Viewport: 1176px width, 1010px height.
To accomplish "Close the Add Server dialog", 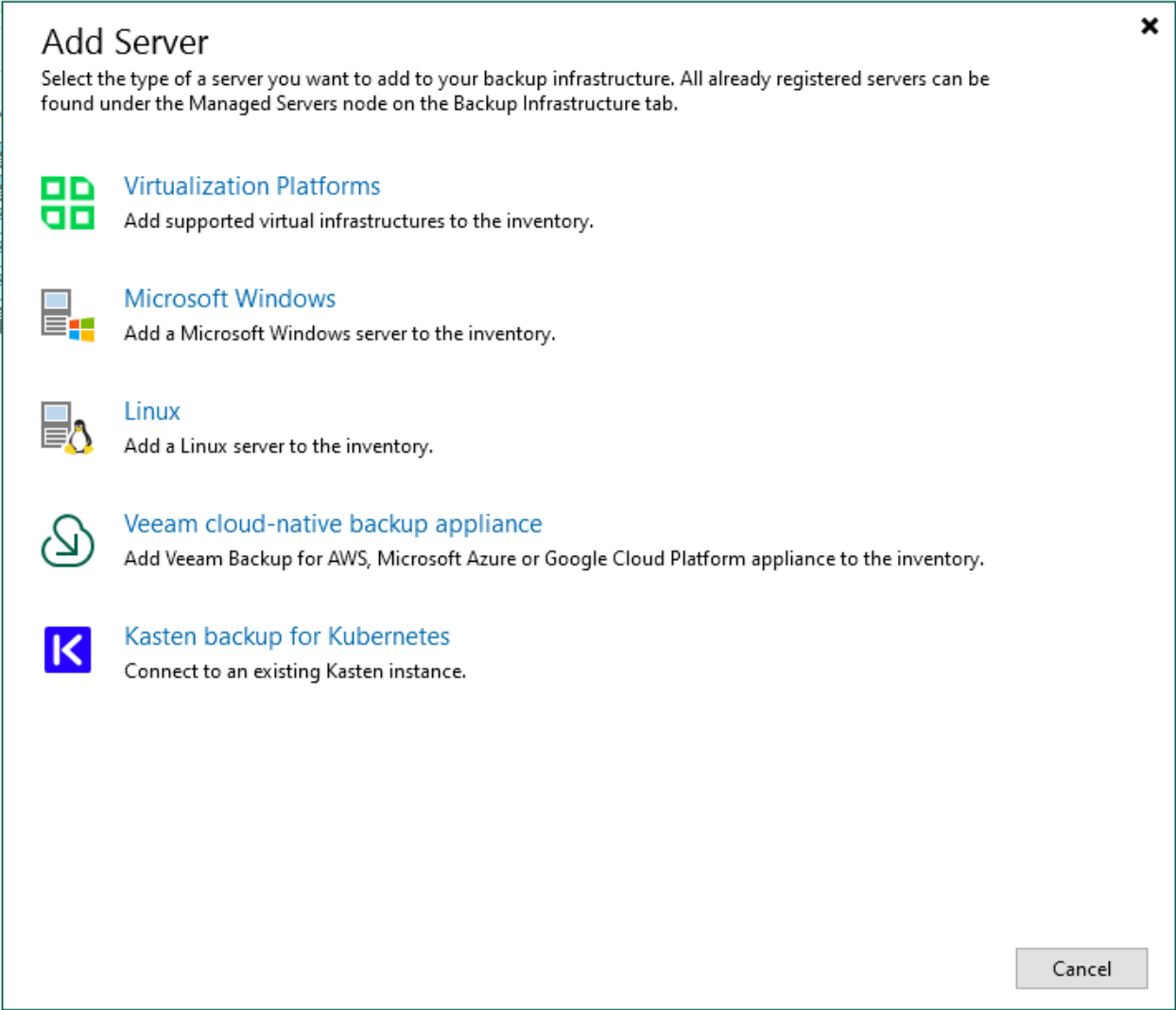I will [x=1149, y=26].
